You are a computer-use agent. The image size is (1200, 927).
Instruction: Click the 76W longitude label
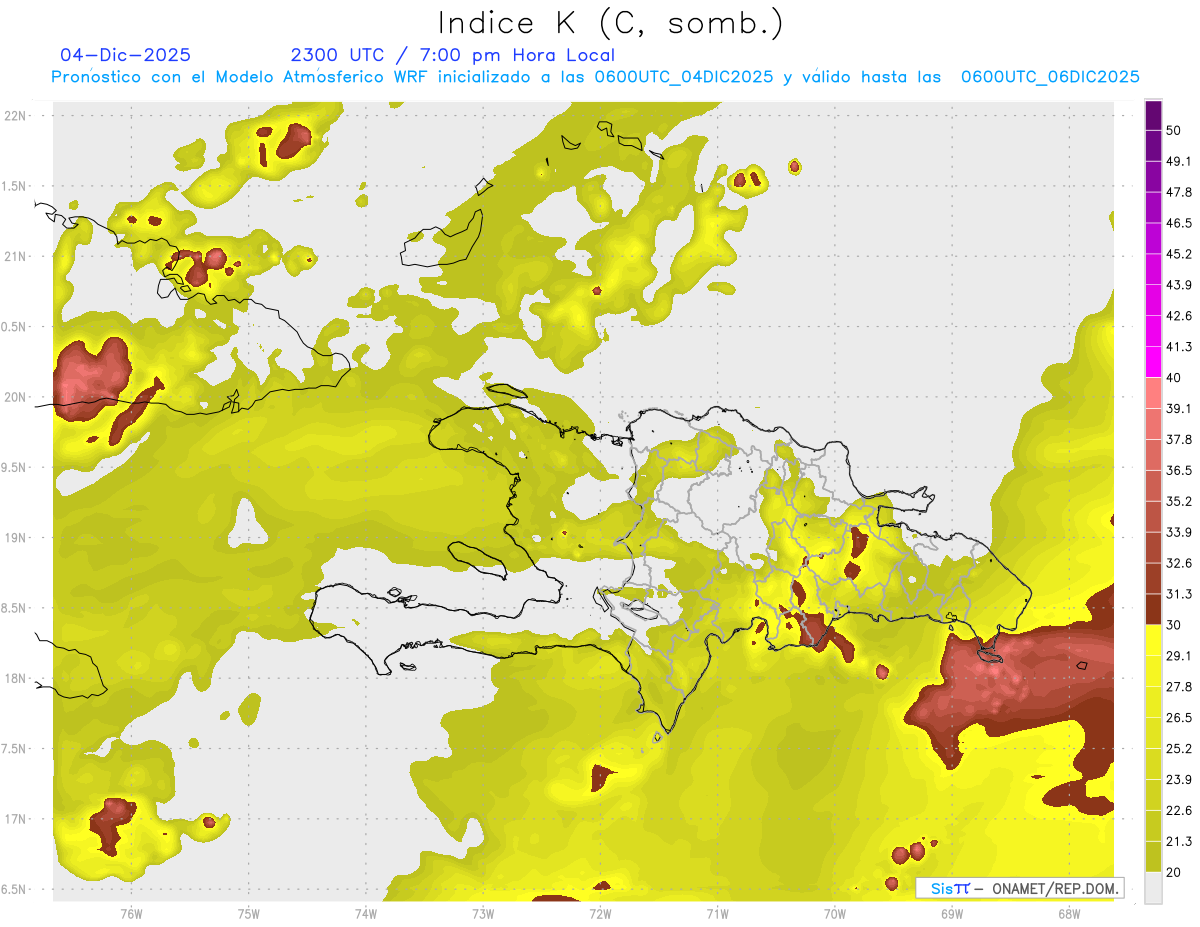pyautogui.click(x=131, y=913)
